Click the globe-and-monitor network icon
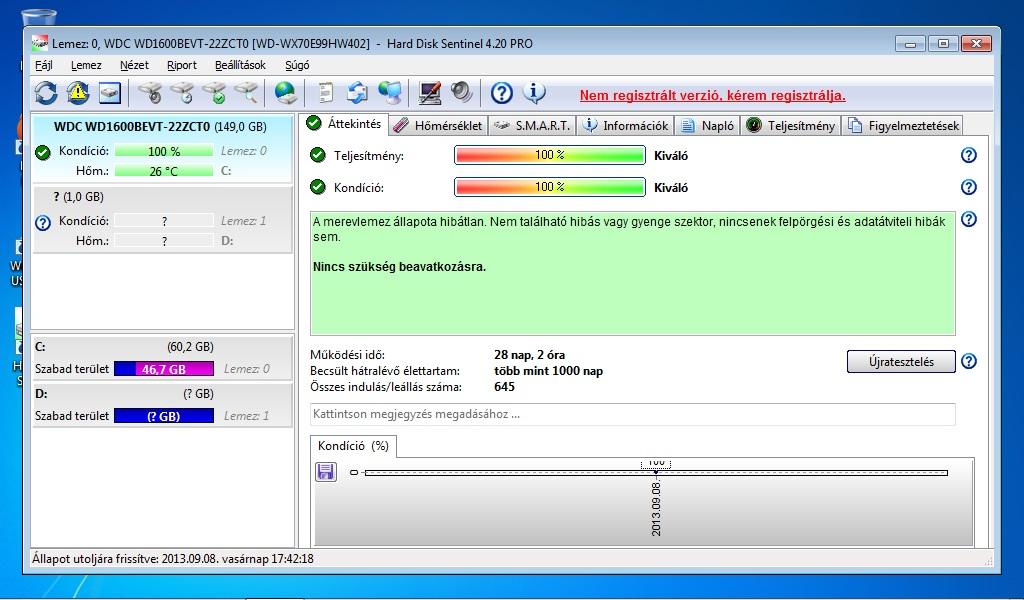Image resolution: width=1024 pixels, height=600 pixels. [390, 93]
